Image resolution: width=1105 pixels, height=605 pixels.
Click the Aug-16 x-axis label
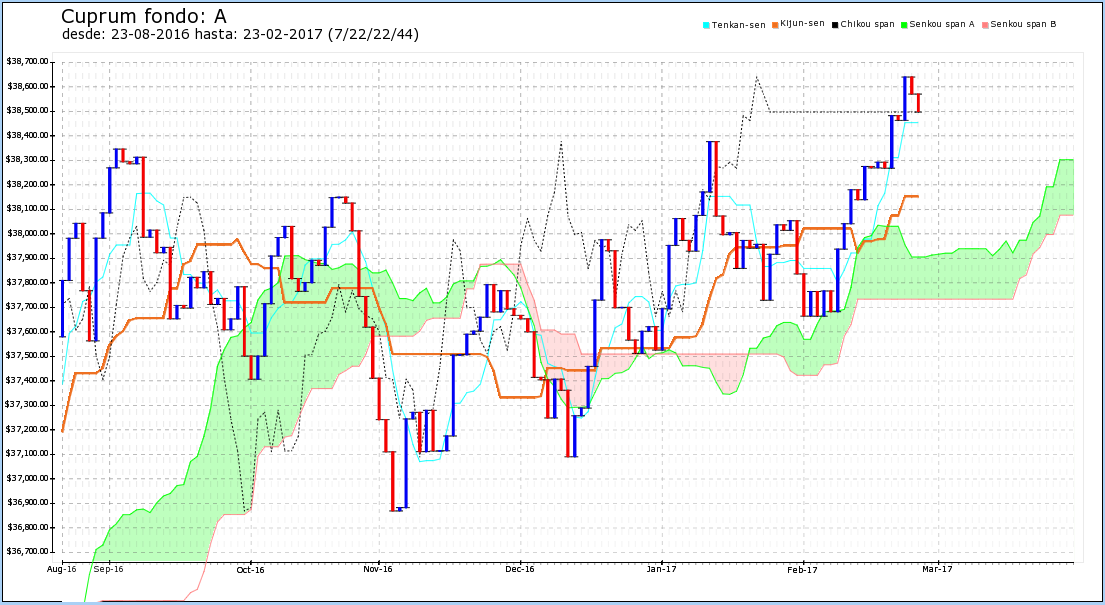point(62,569)
